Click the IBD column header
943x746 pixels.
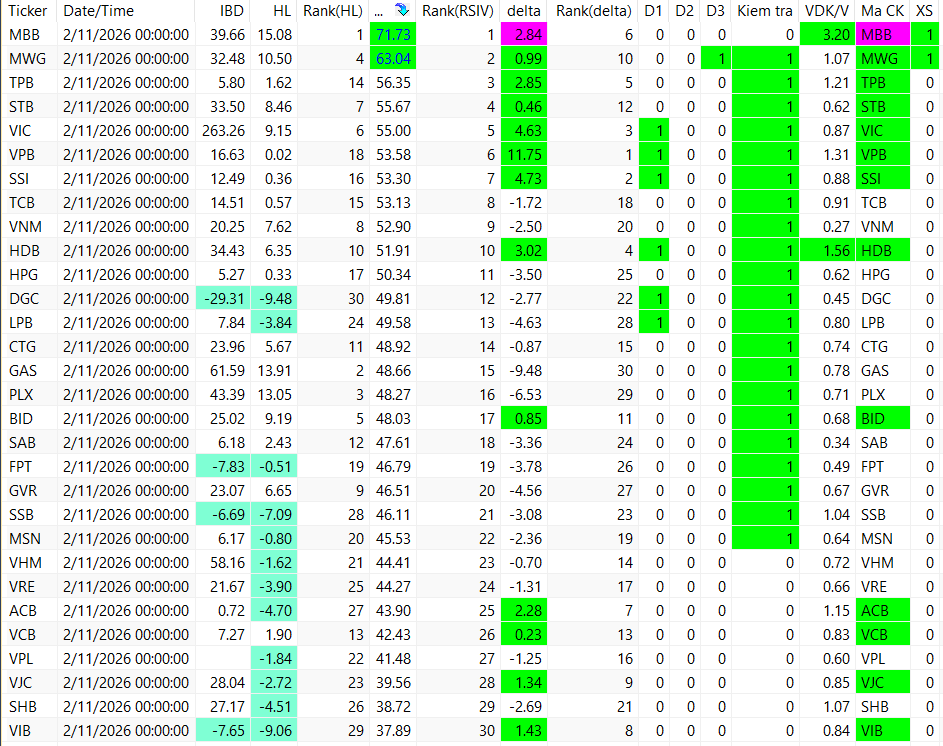coord(232,11)
